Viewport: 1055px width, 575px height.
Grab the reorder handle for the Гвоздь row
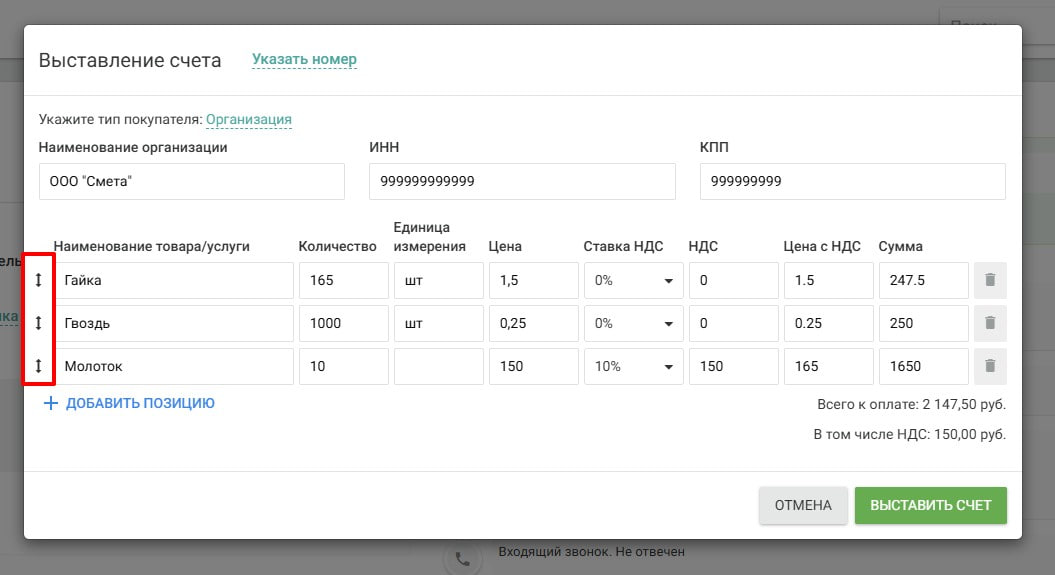(x=38, y=323)
